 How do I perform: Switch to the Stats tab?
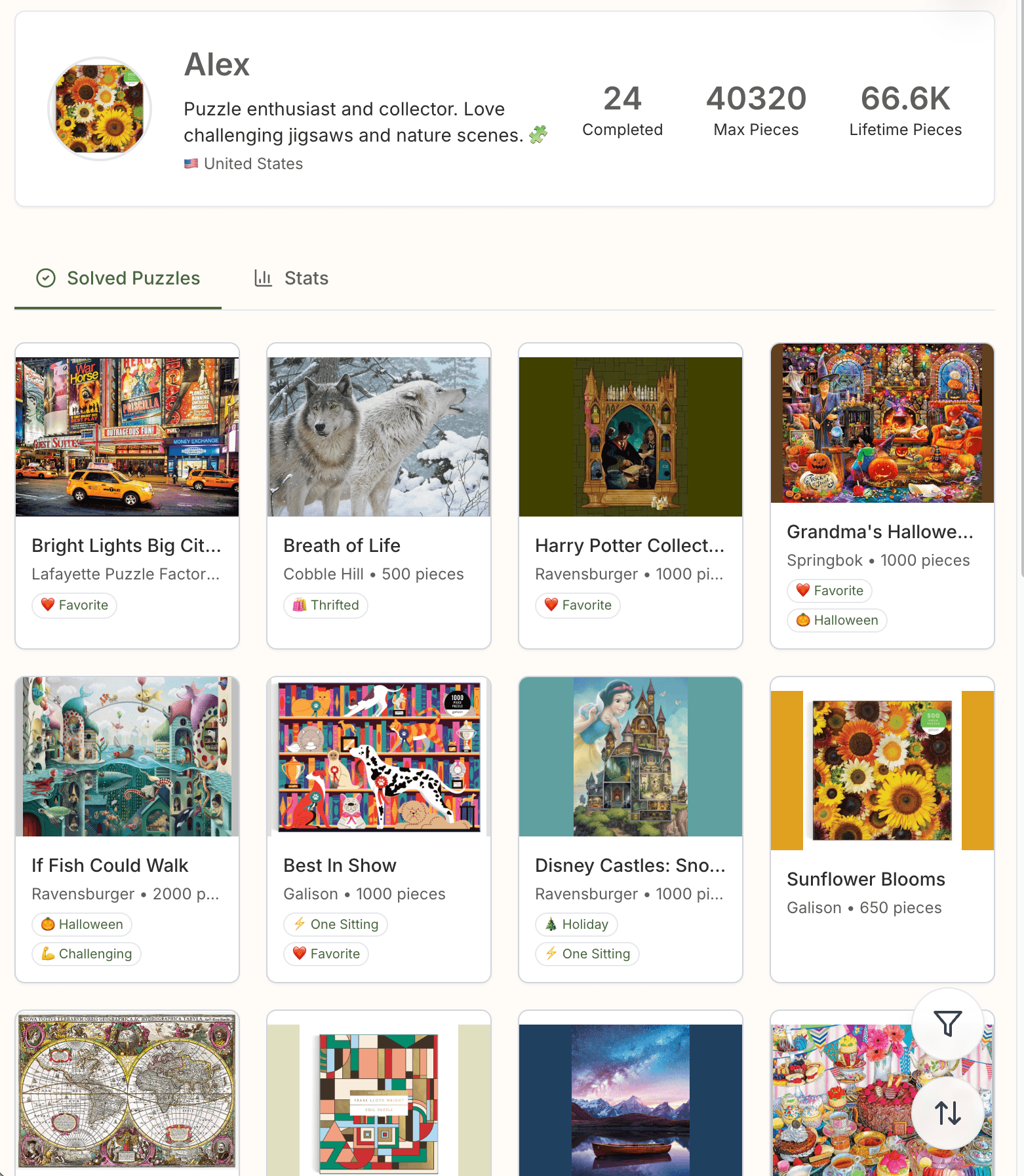305,278
